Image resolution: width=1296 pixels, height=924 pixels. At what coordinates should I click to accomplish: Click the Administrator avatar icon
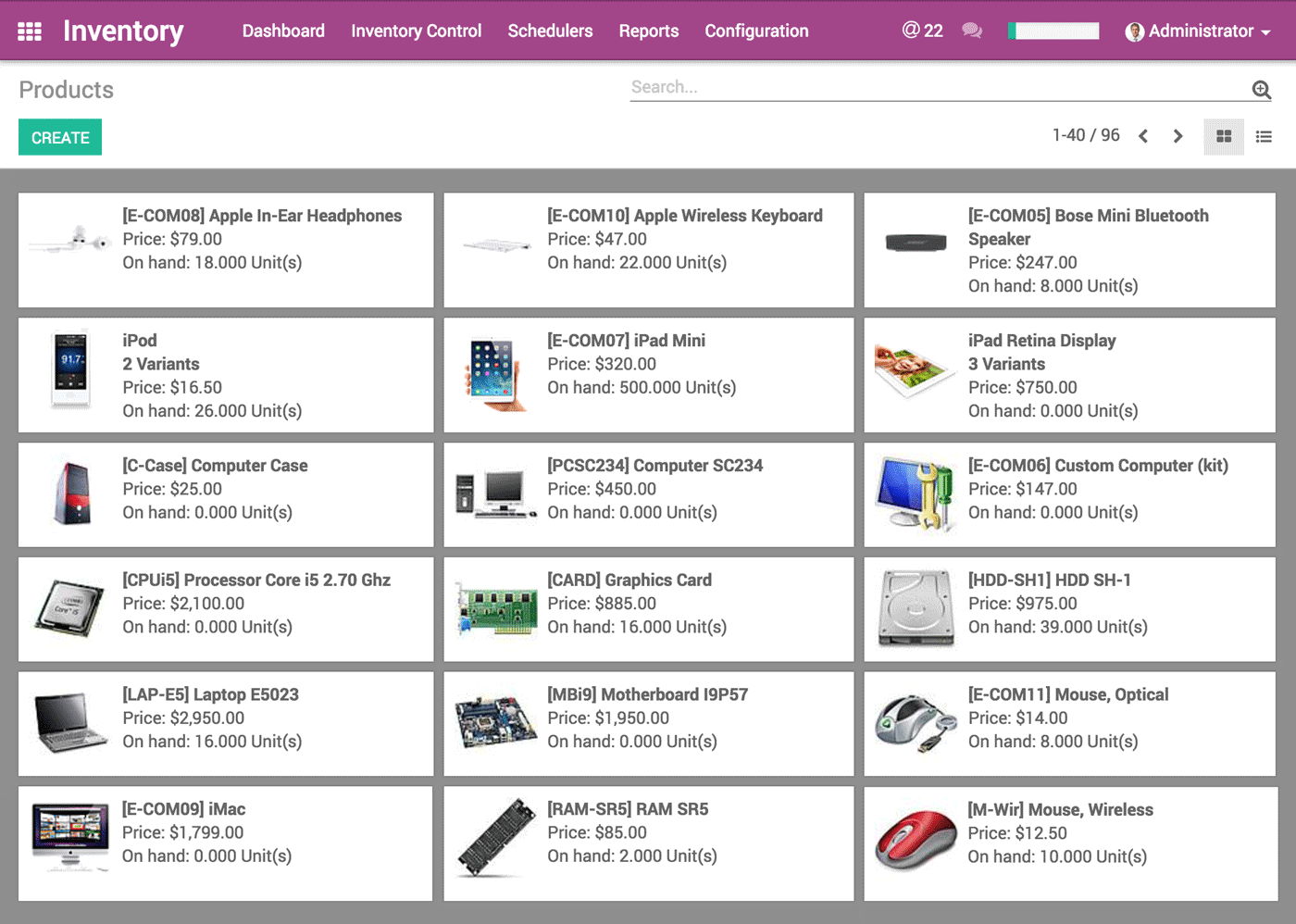tap(1134, 31)
